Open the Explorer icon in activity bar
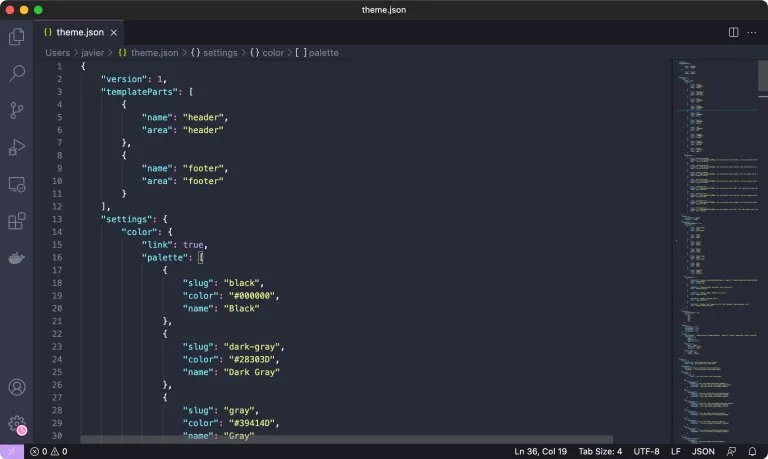The image size is (768, 459). click(x=17, y=37)
